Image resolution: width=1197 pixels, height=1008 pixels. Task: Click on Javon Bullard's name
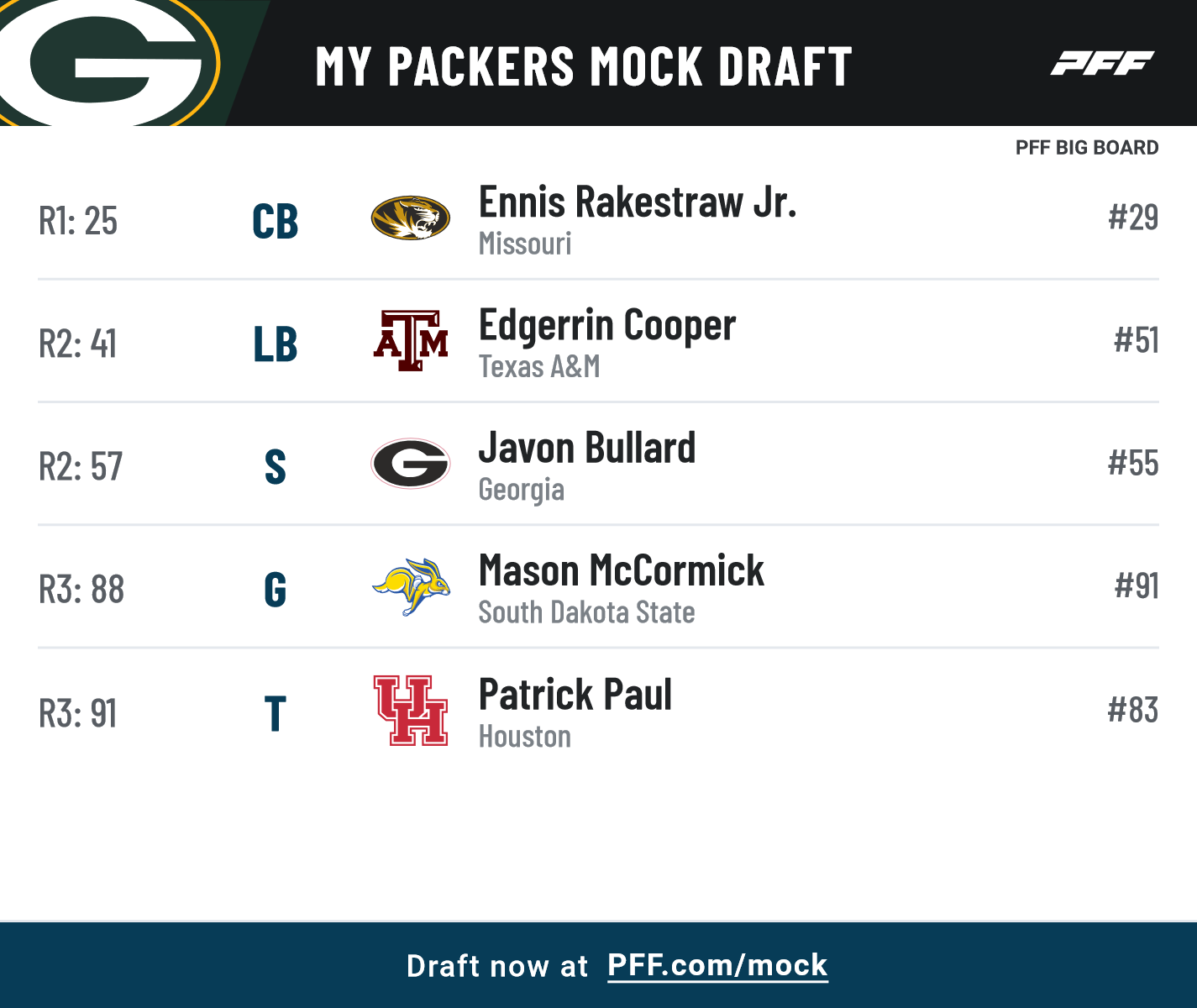coord(587,449)
